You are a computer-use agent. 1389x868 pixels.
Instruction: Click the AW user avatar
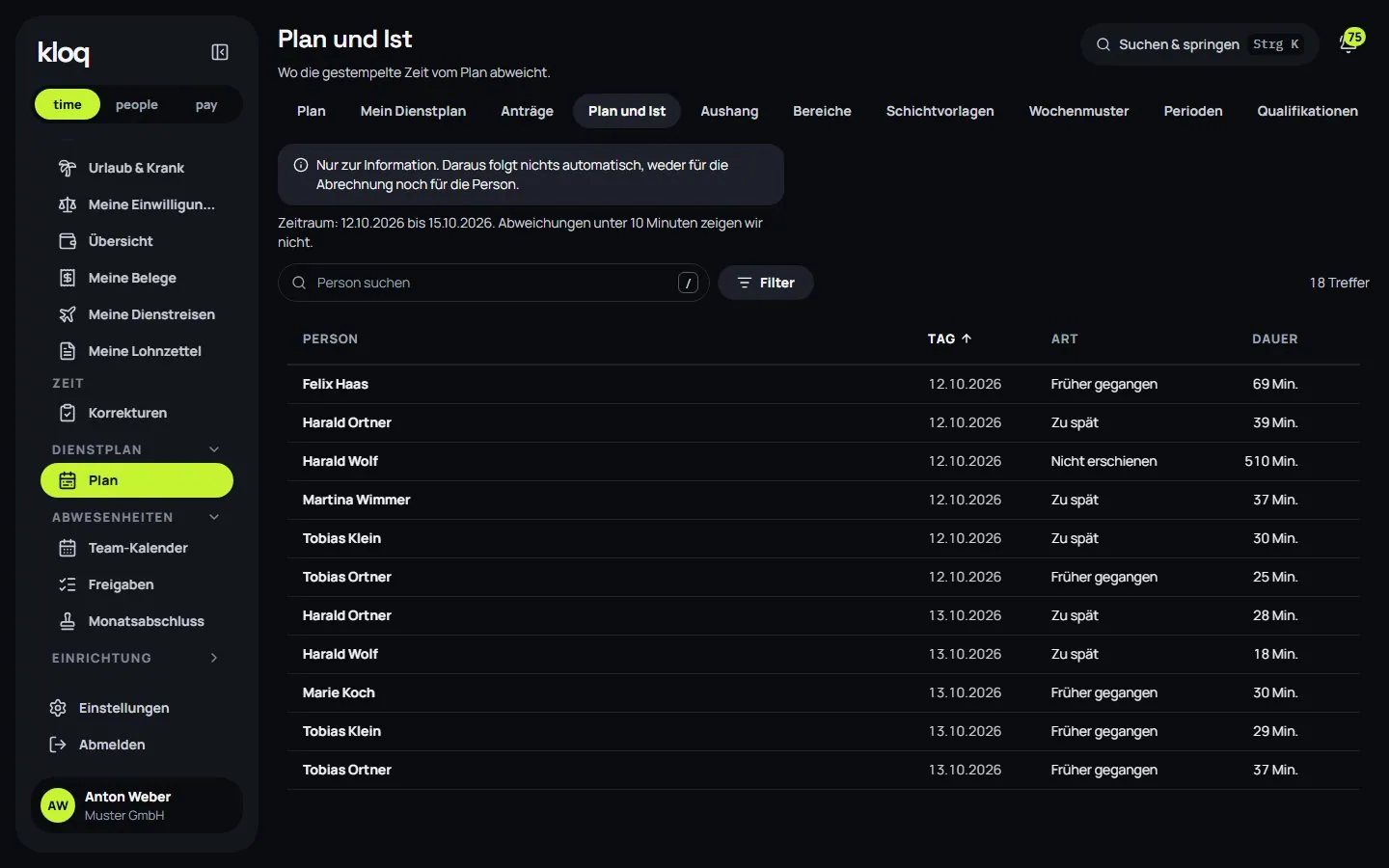click(58, 805)
